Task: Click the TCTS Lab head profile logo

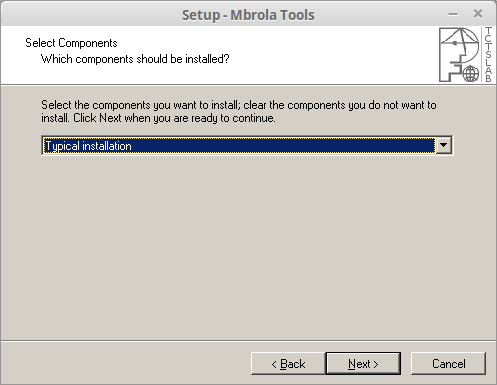Action: [459, 55]
